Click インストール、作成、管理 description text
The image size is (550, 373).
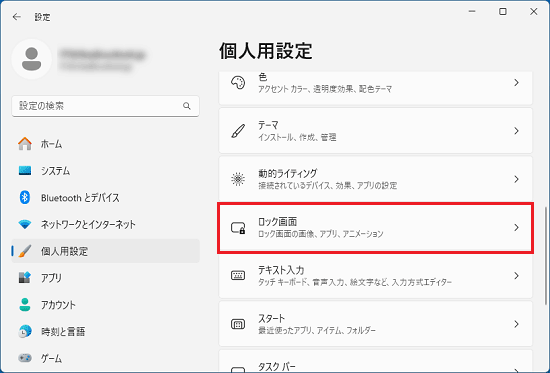pyautogui.click(x=297, y=137)
